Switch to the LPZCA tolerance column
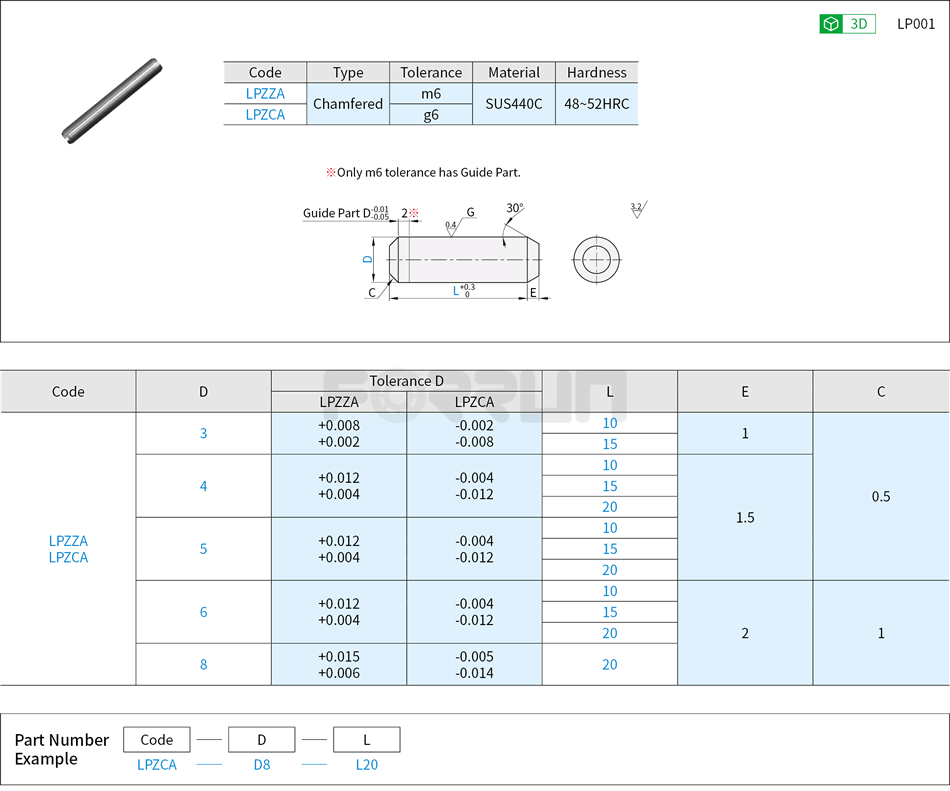950x791 pixels. 474,402
